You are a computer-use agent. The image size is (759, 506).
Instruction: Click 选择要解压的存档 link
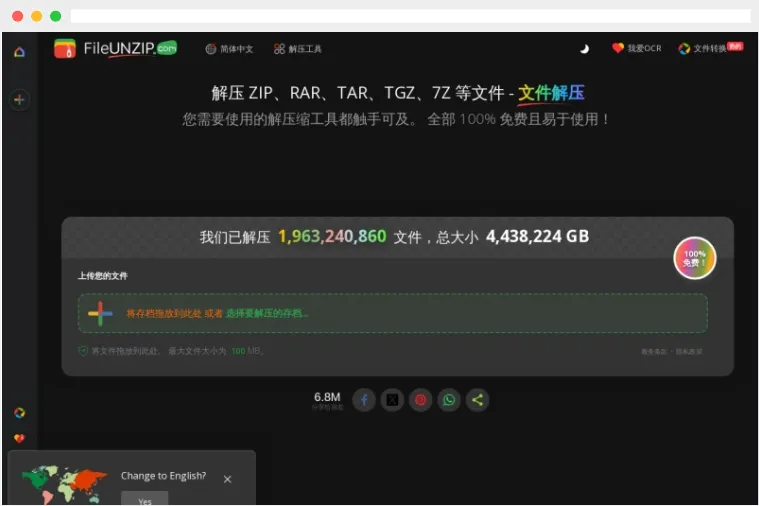click(x=267, y=314)
